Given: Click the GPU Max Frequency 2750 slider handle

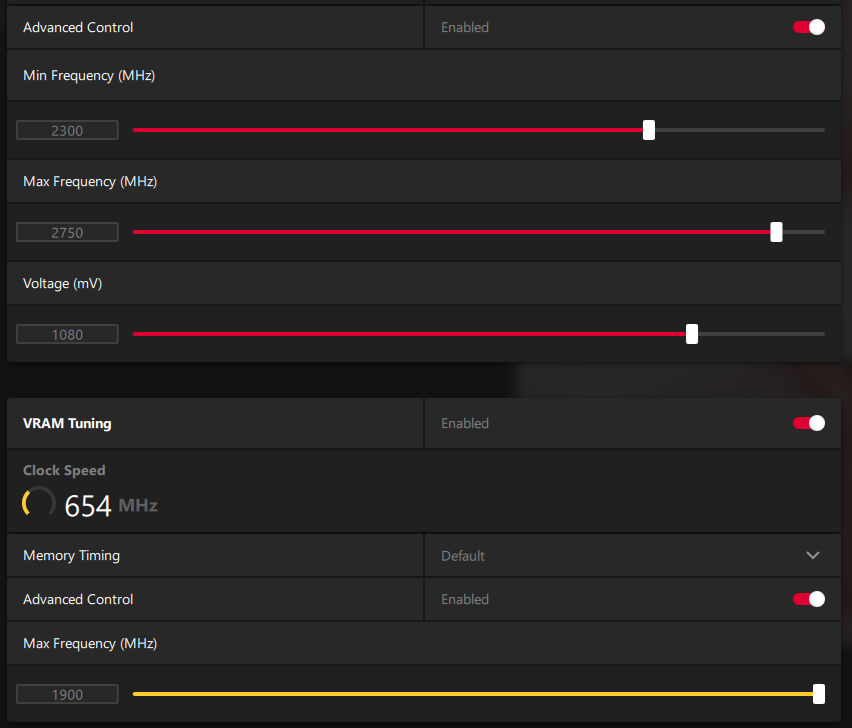Looking at the screenshot, I should (x=776, y=232).
